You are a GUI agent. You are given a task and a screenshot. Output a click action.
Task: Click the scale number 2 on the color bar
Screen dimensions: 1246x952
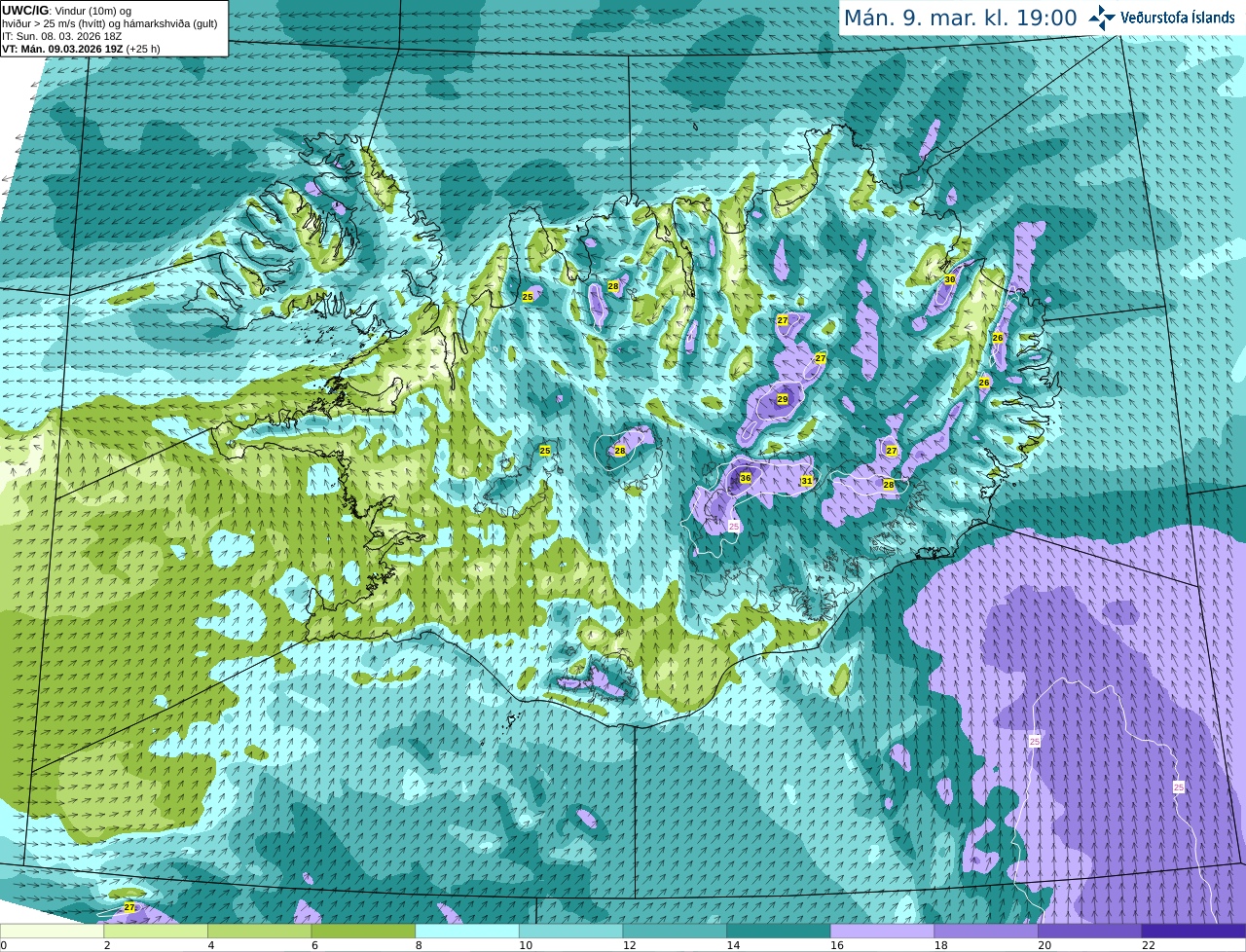tap(107, 945)
